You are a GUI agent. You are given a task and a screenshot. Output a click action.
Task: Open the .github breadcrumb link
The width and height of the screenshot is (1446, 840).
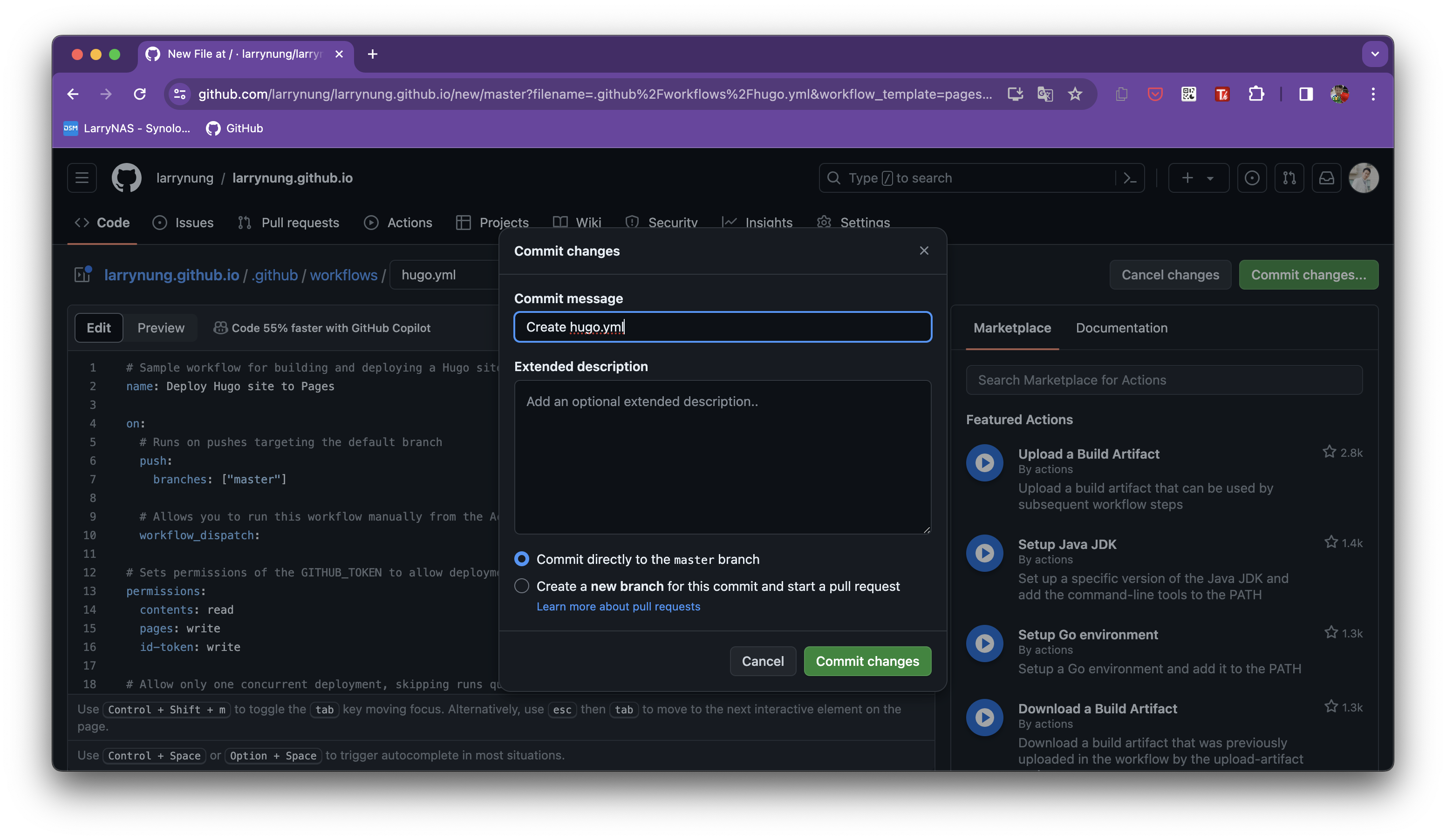pos(275,275)
